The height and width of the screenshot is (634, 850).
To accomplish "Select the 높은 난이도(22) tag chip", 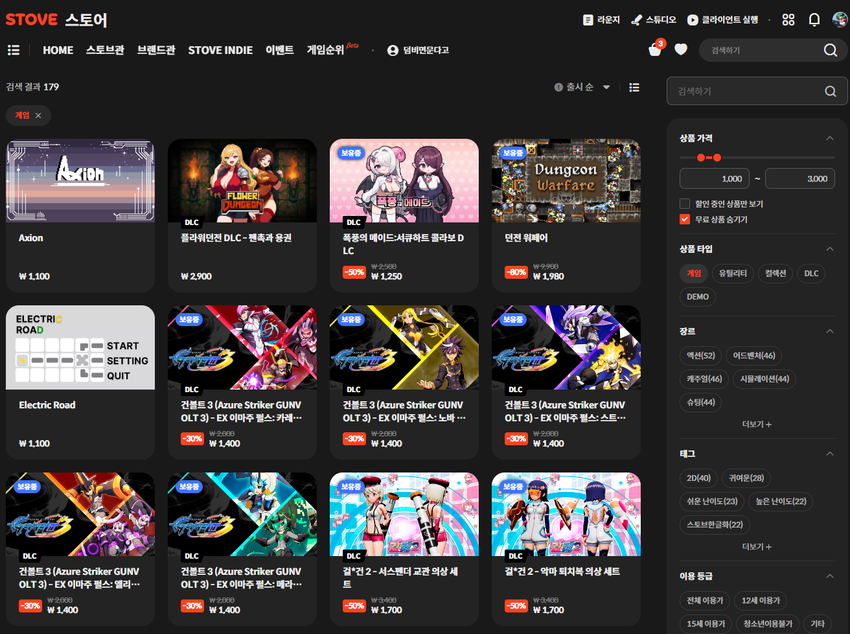I will pos(781,501).
